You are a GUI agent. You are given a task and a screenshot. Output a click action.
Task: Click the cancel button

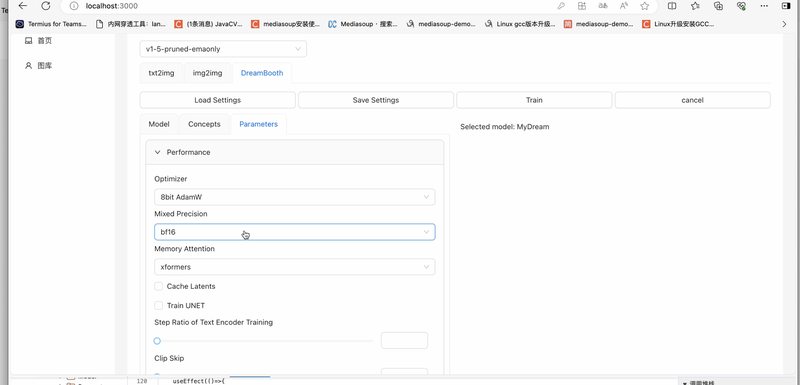pyautogui.click(x=692, y=100)
